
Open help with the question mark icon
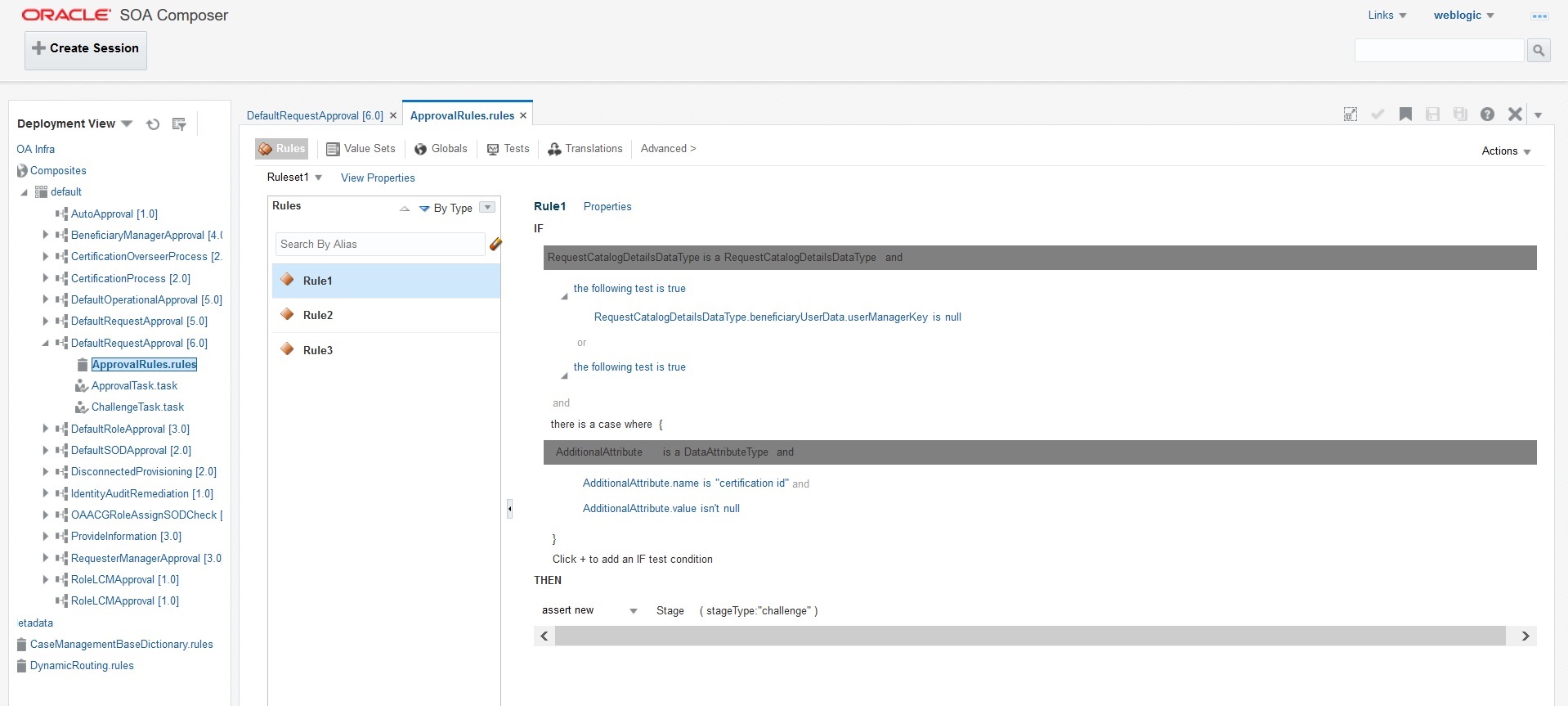[1488, 115]
